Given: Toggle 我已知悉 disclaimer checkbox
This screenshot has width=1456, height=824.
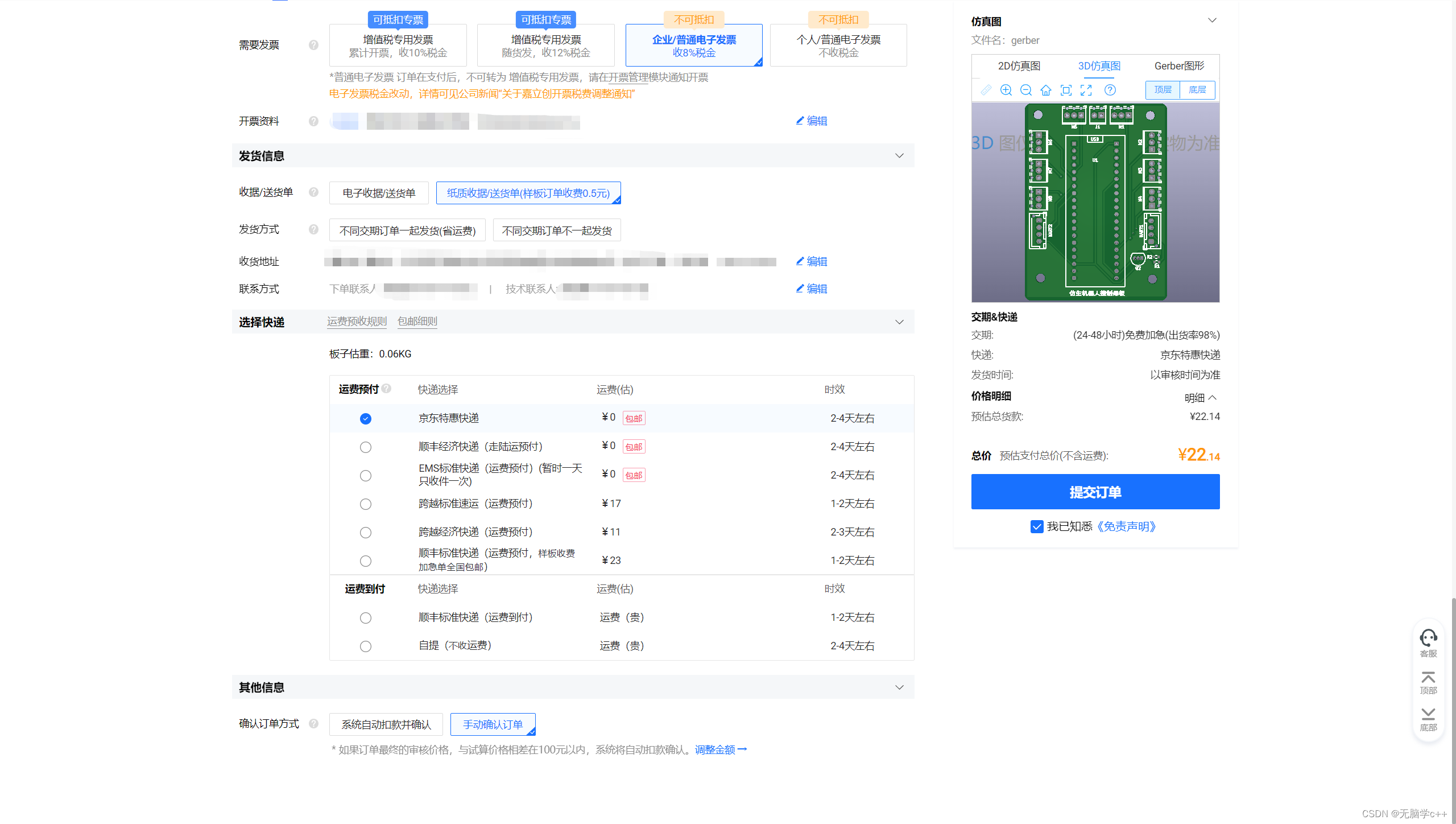Looking at the screenshot, I should pyautogui.click(x=1037, y=527).
